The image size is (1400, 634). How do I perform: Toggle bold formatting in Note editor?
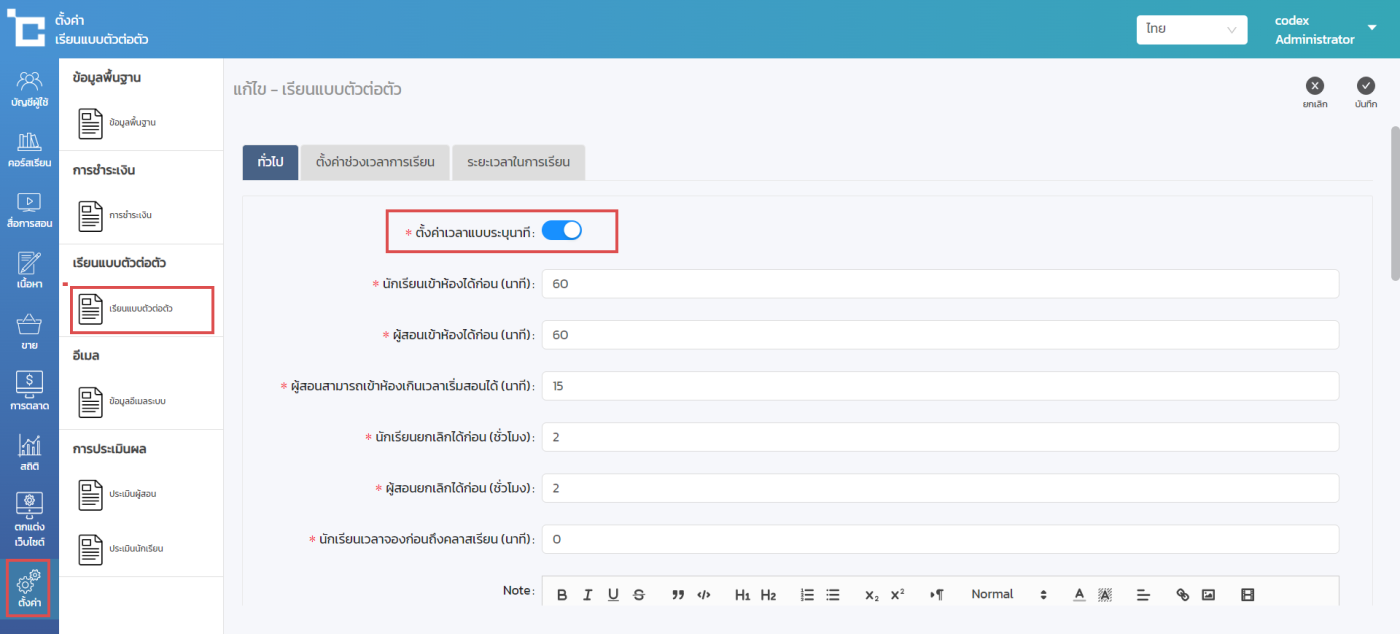[x=562, y=595]
